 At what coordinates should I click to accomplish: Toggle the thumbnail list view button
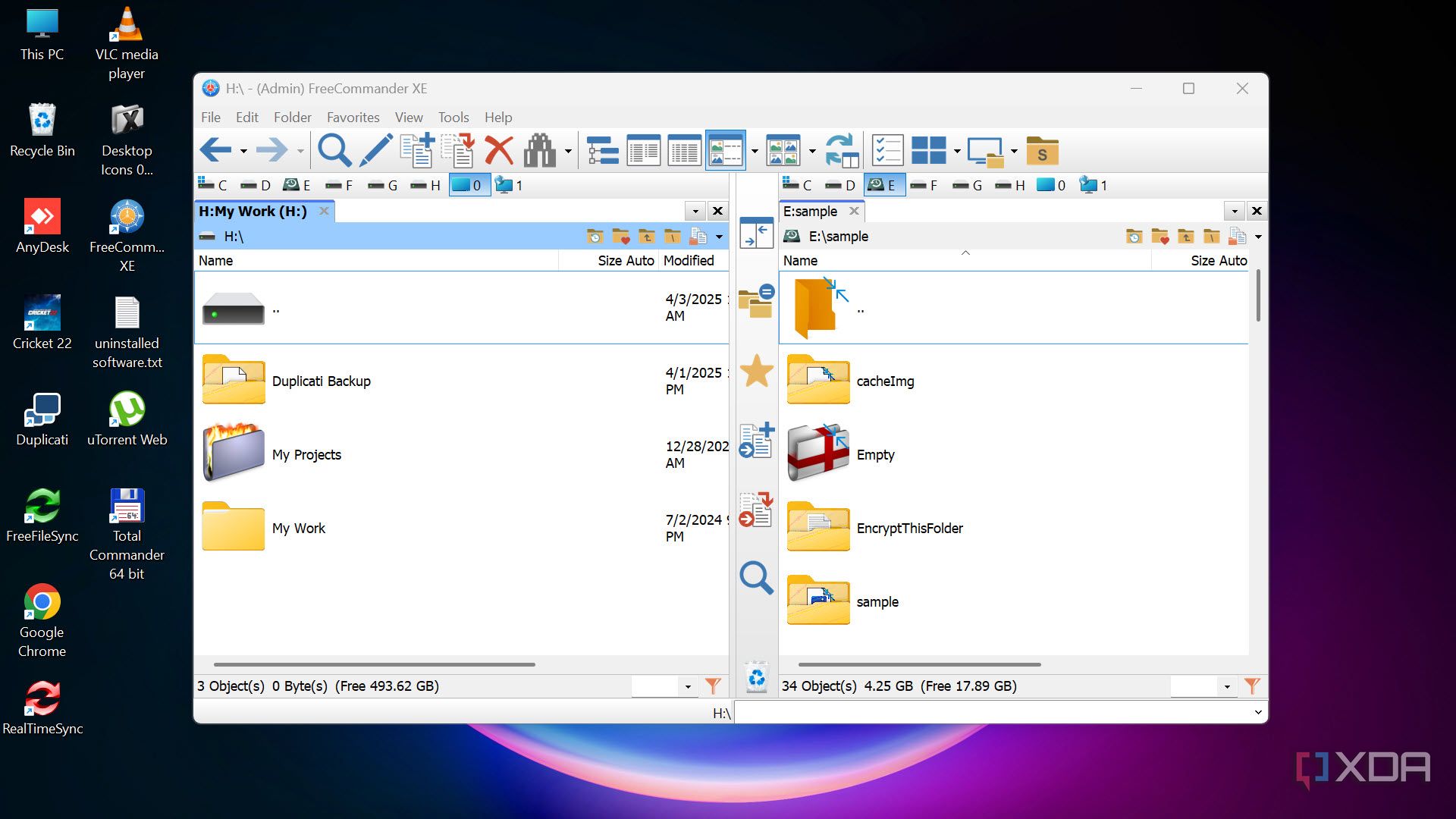(x=725, y=150)
